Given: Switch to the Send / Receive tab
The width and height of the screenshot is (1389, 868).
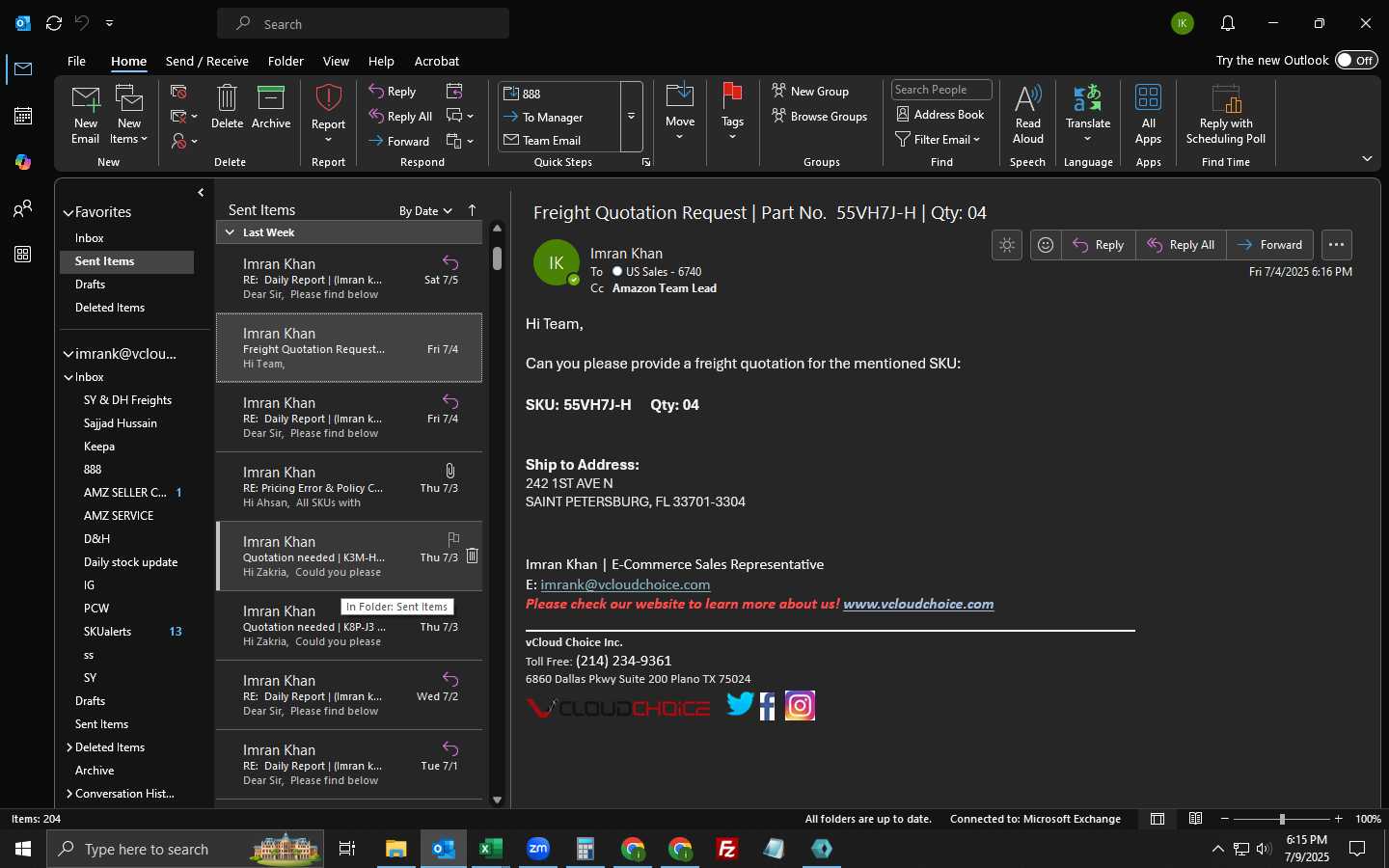Looking at the screenshot, I should coord(207,61).
